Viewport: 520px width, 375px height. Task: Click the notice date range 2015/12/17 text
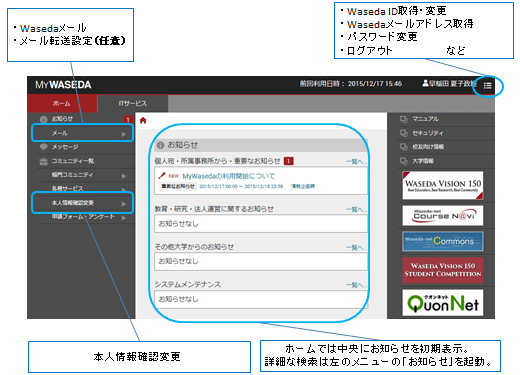(x=241, y=186)
